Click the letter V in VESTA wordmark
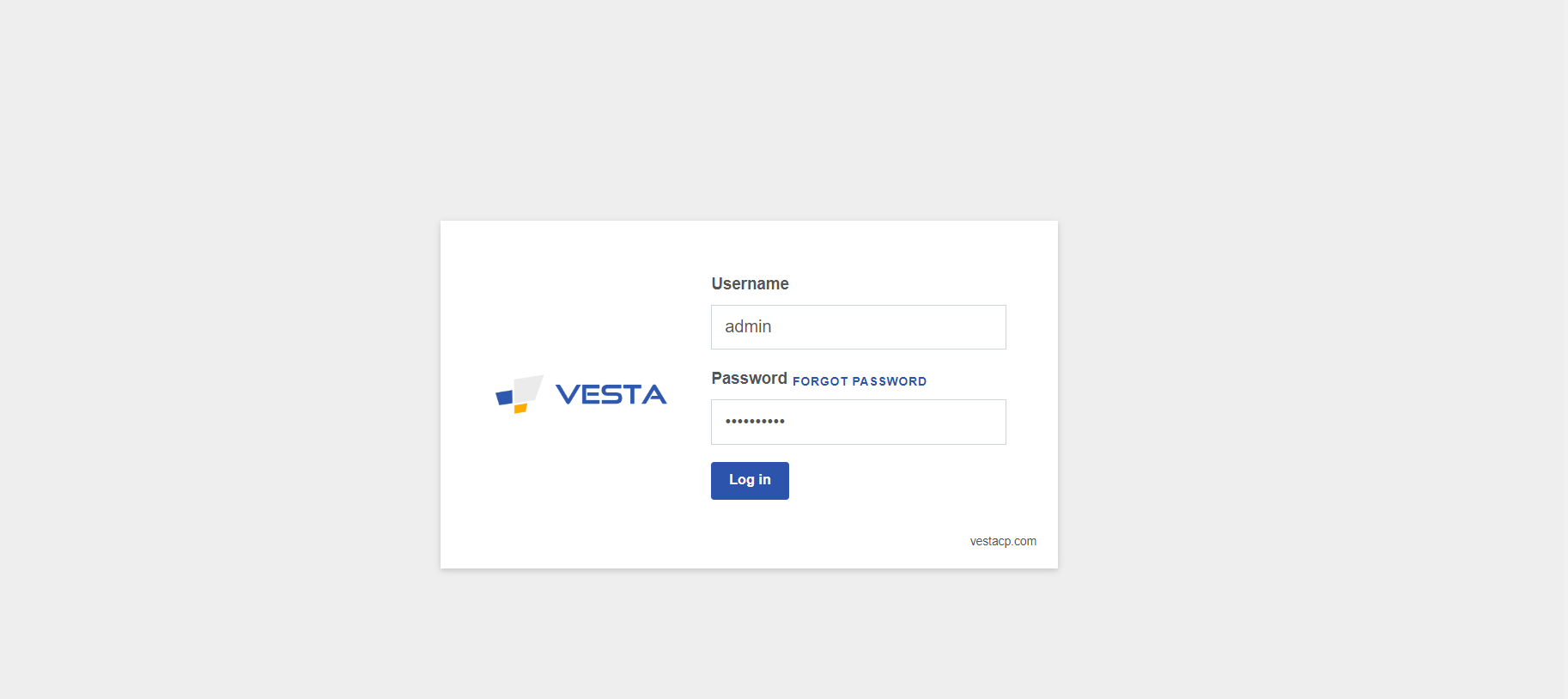This screenshot has width=1568, height=699. [x=568, y=394]
